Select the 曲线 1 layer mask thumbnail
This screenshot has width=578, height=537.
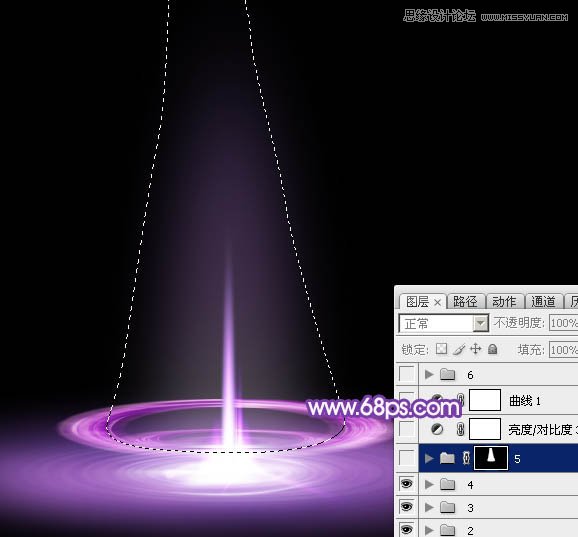(485, 400)
